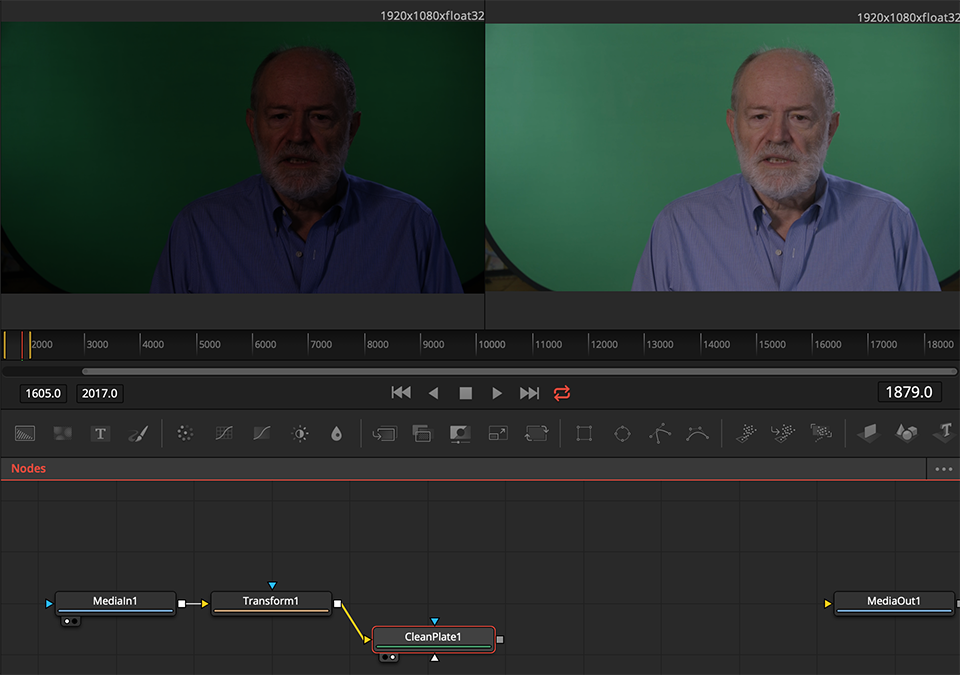960x675 pixels.
Task: Toggle CleanPlate1's white viewer indicator dot
Action: [392, 657]
